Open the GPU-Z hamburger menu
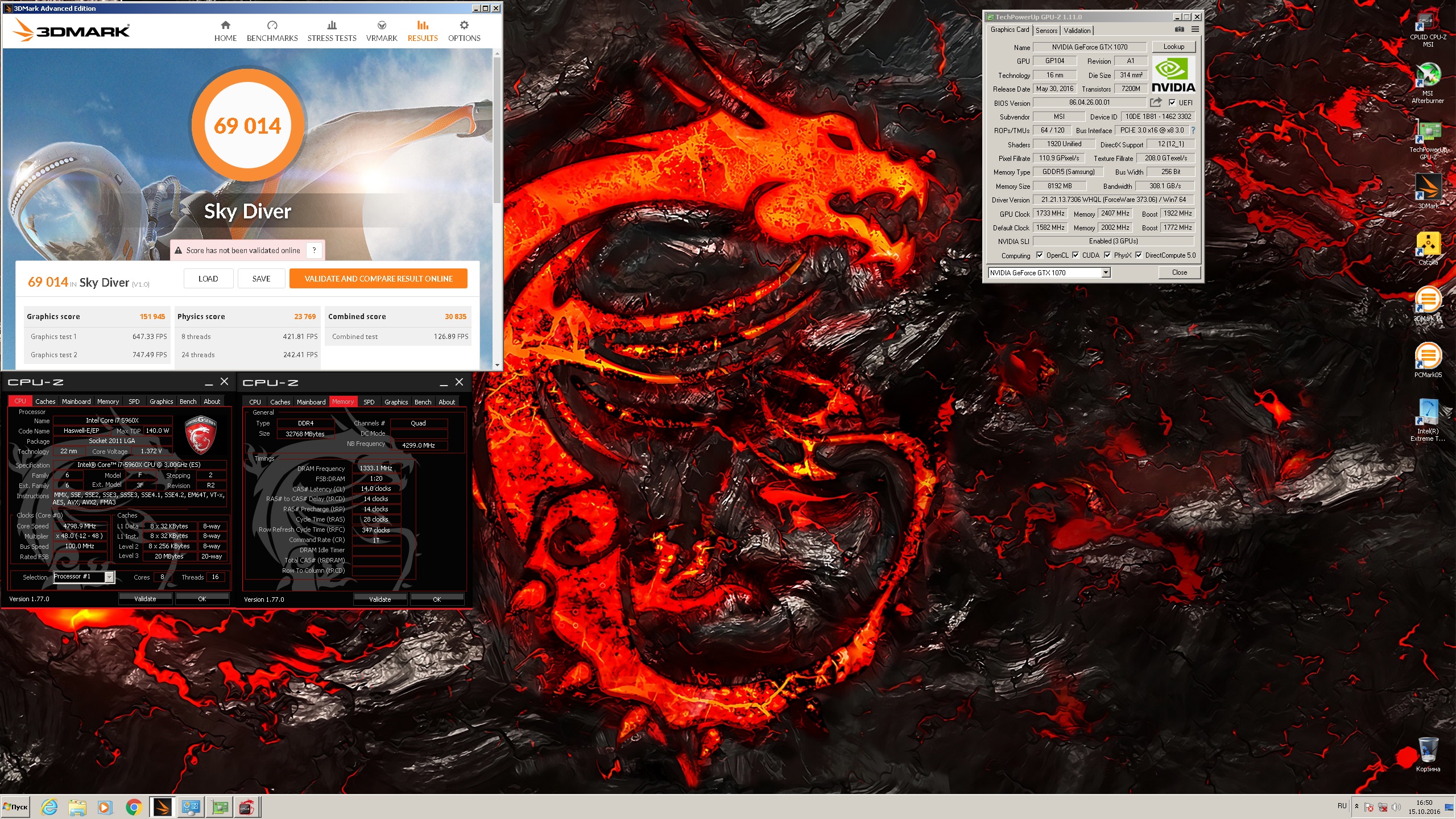Viewport: 1456px width, 819px height. click(x=1195, y=30)
